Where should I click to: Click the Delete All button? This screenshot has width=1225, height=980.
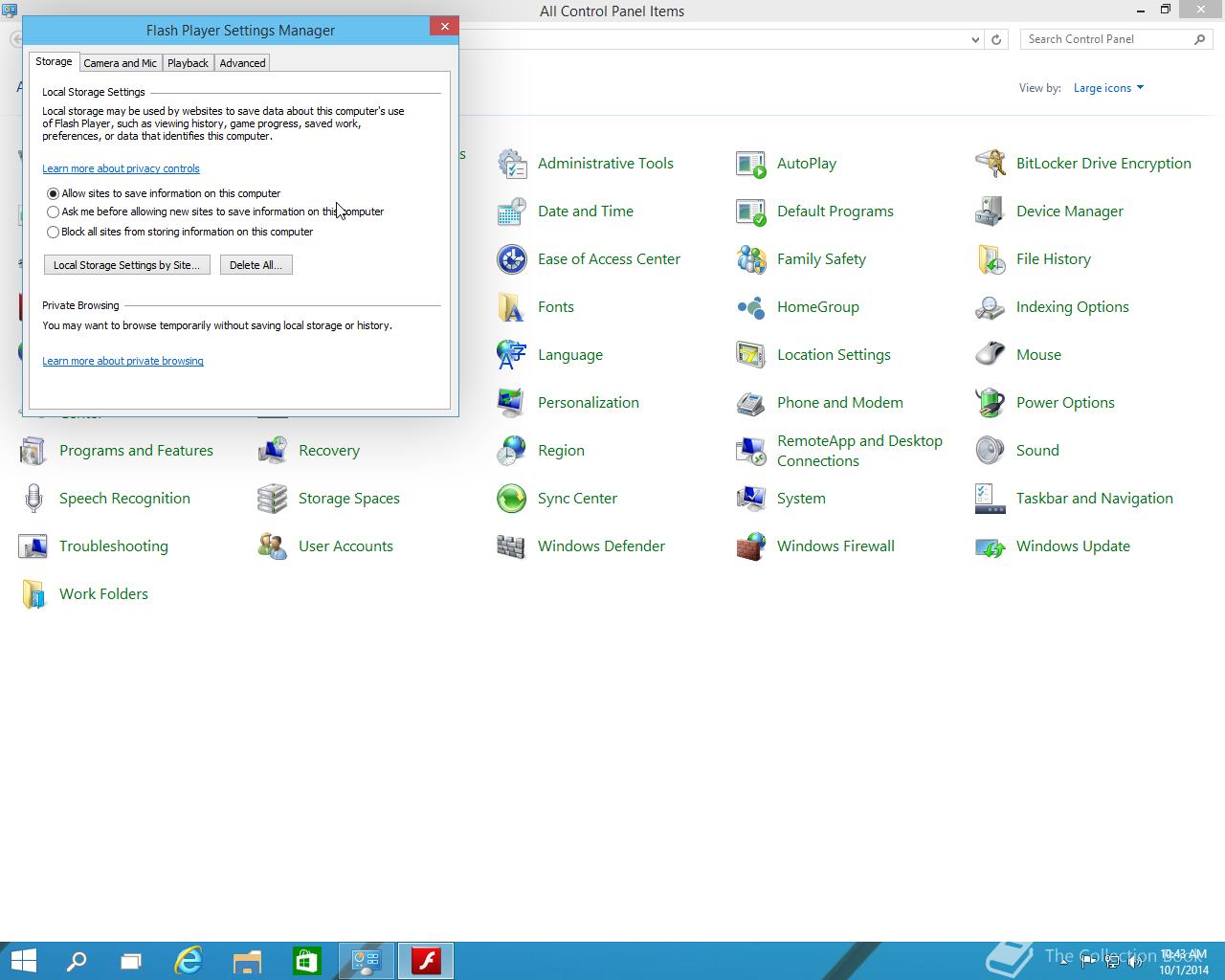[x=256, y=265]
